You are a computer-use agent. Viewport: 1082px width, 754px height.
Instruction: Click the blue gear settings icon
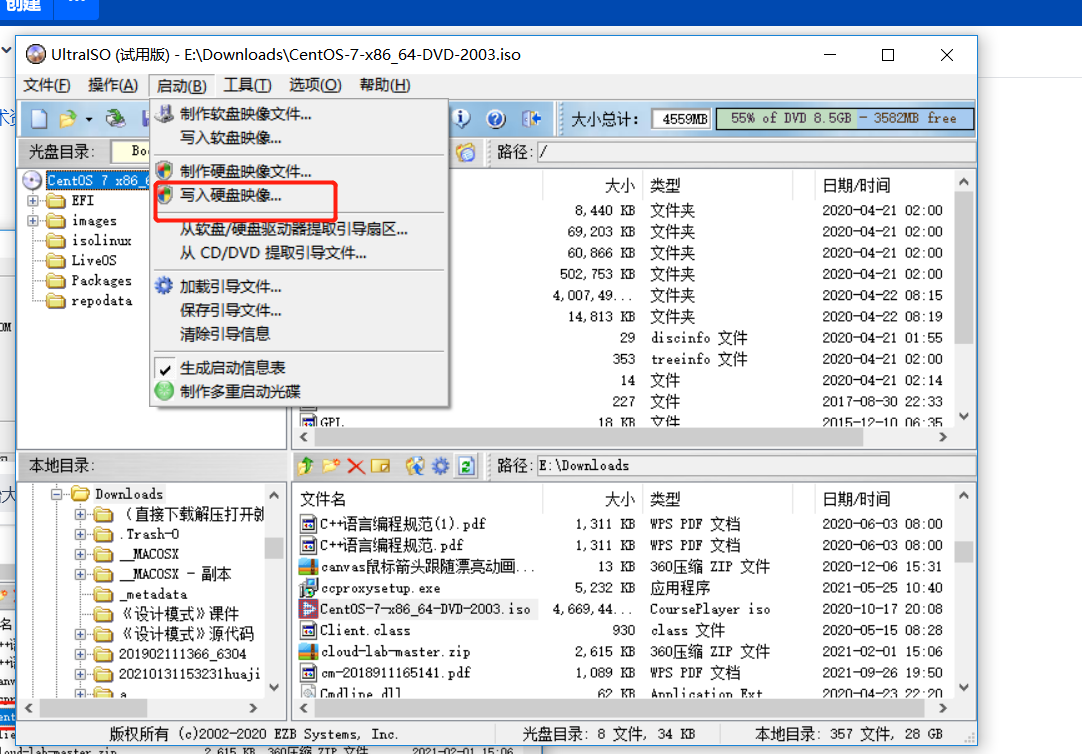click(x=440, y=466)
